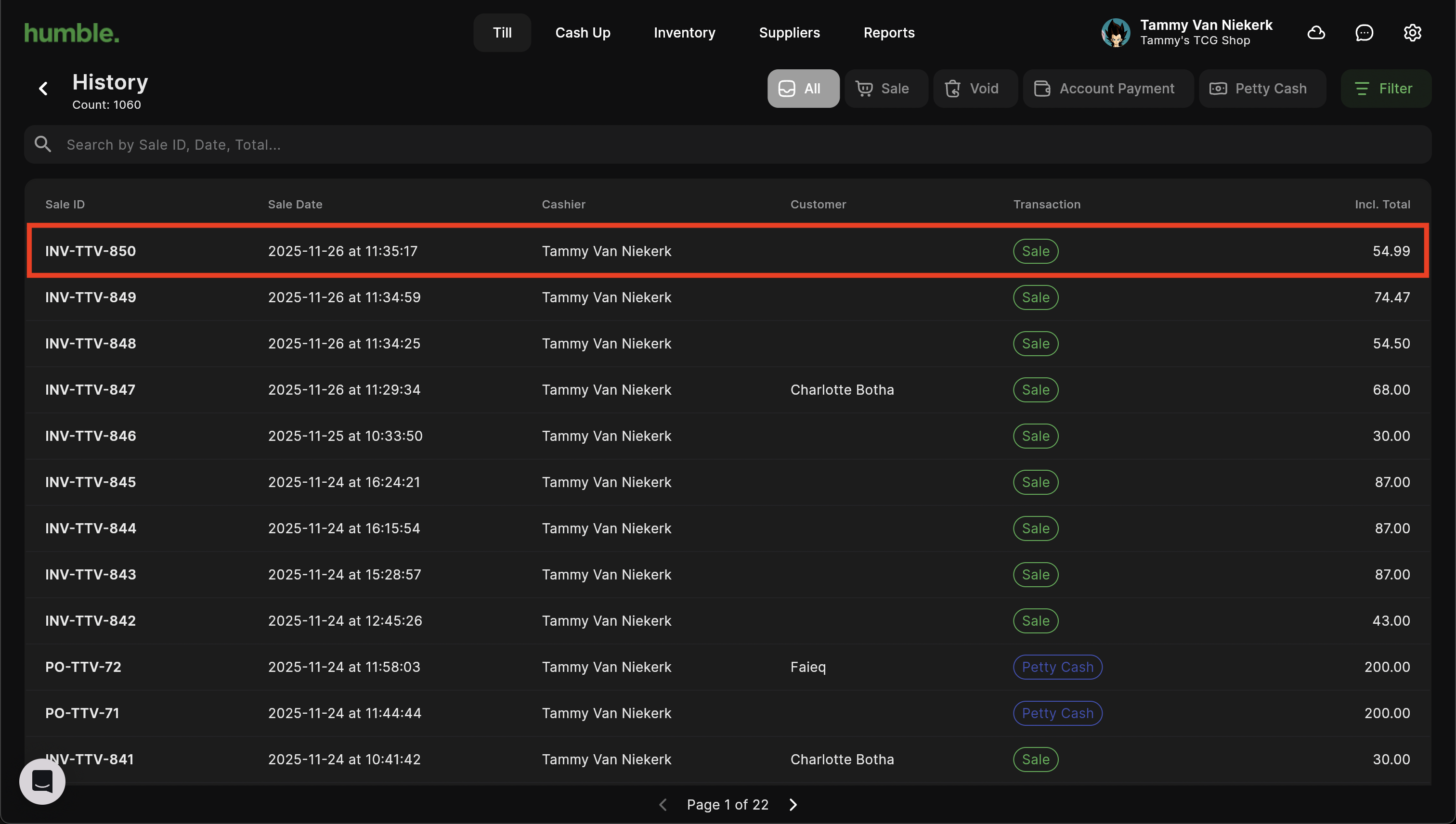
Task: Go to next page arrow
Action: point(793,805)
